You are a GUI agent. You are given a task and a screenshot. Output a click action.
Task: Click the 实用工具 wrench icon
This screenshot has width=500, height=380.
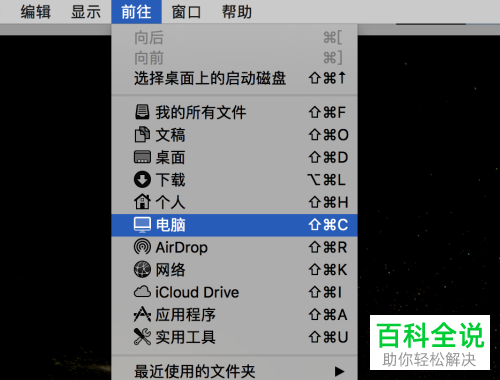142,337
